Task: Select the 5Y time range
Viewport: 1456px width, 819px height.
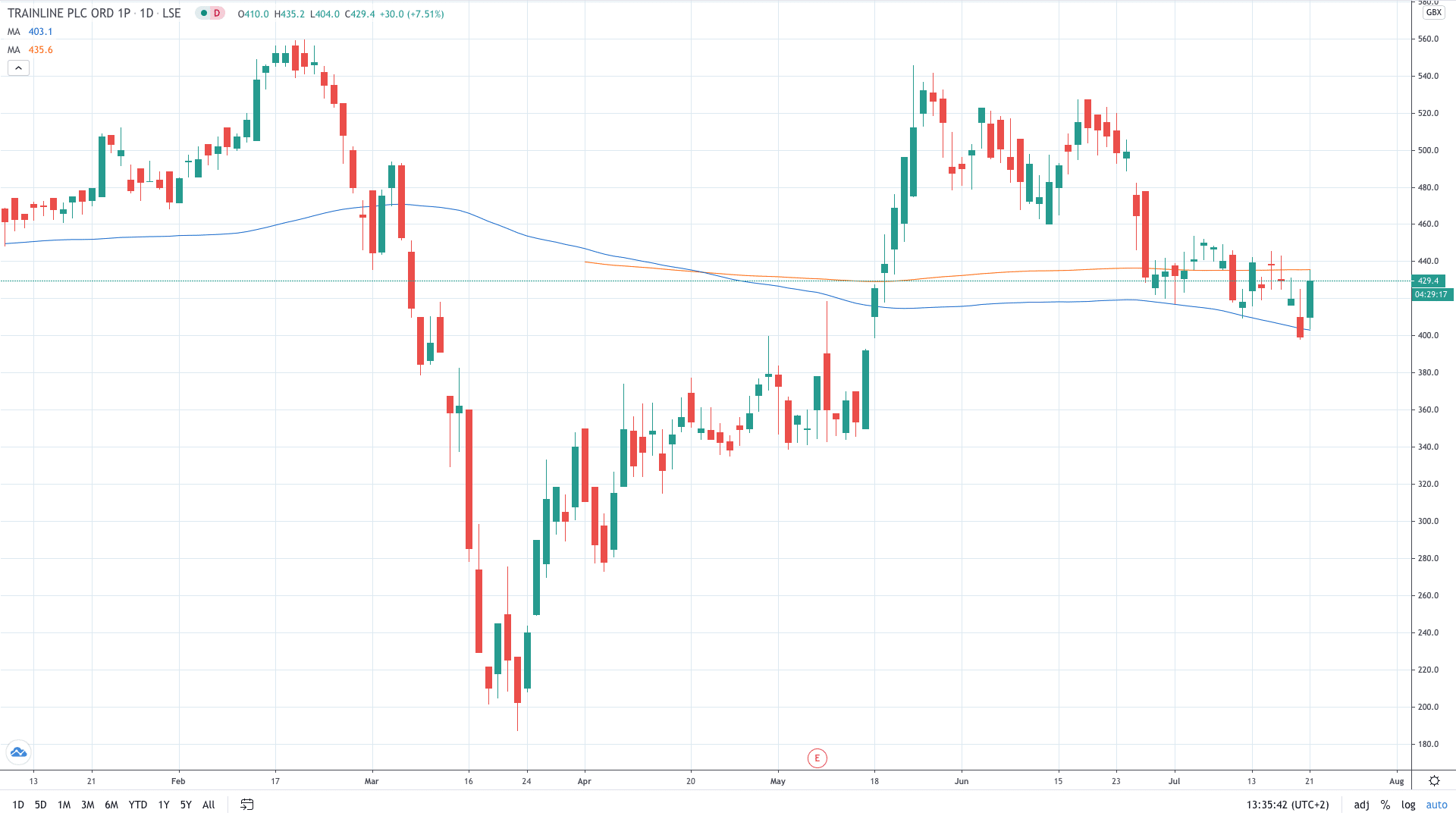Action: point(186,805)
